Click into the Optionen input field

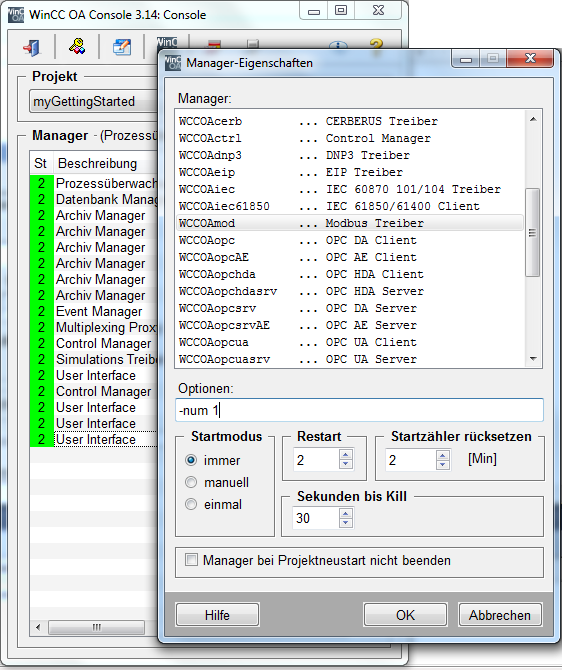point(359,410)
